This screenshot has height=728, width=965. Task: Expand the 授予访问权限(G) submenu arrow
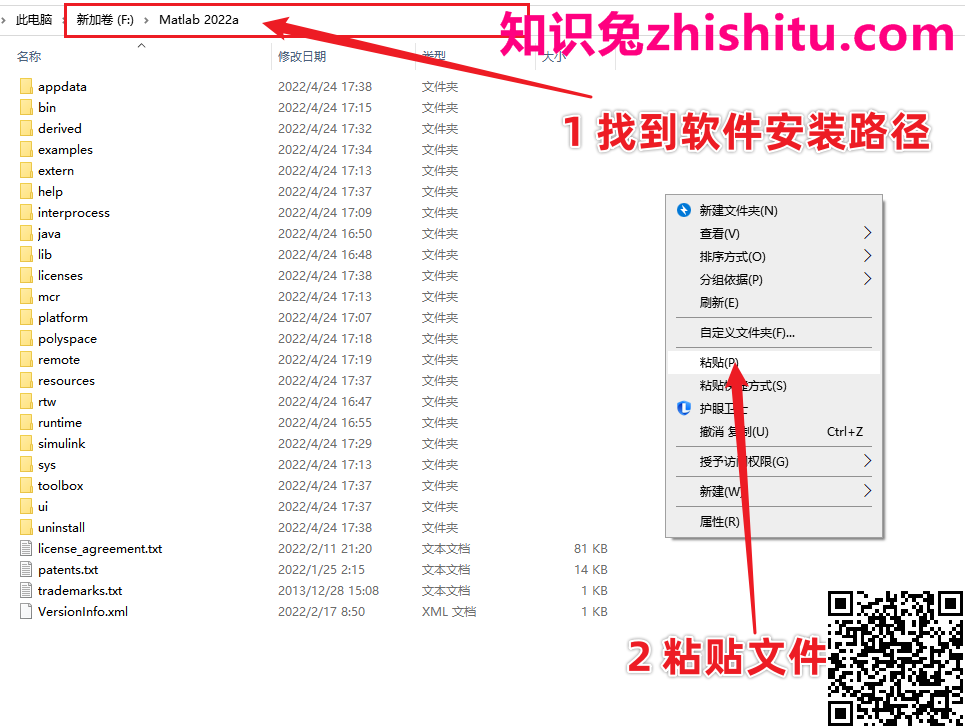tap(867, 460)
